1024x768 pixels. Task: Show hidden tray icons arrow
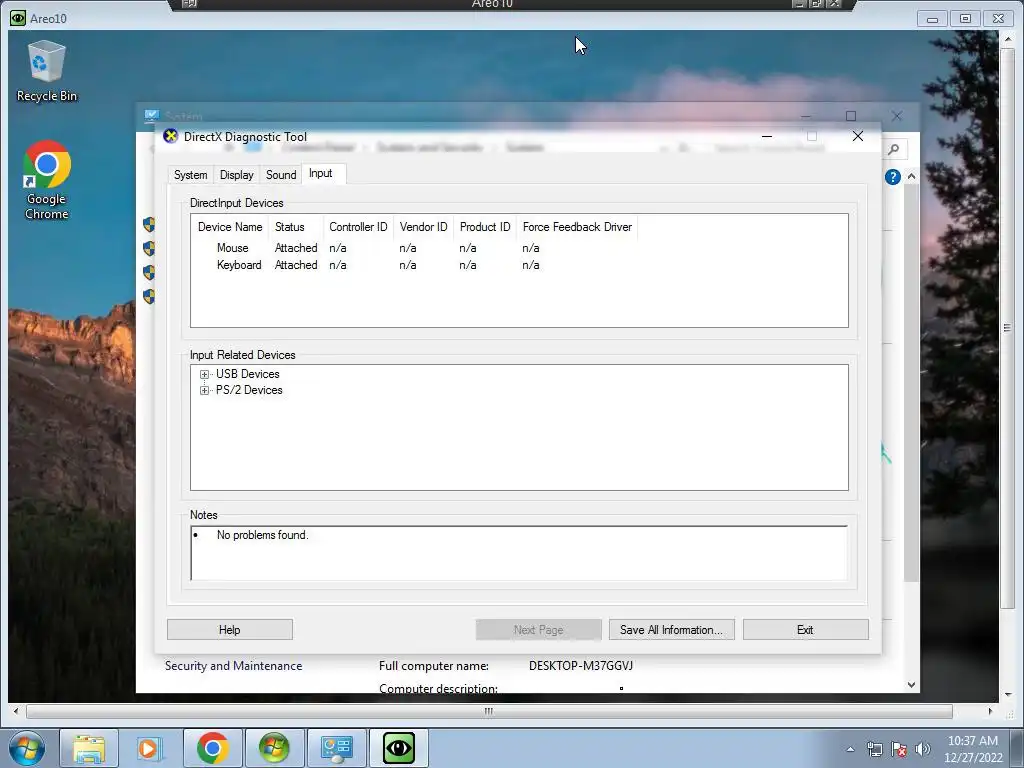tap(850, 749)
